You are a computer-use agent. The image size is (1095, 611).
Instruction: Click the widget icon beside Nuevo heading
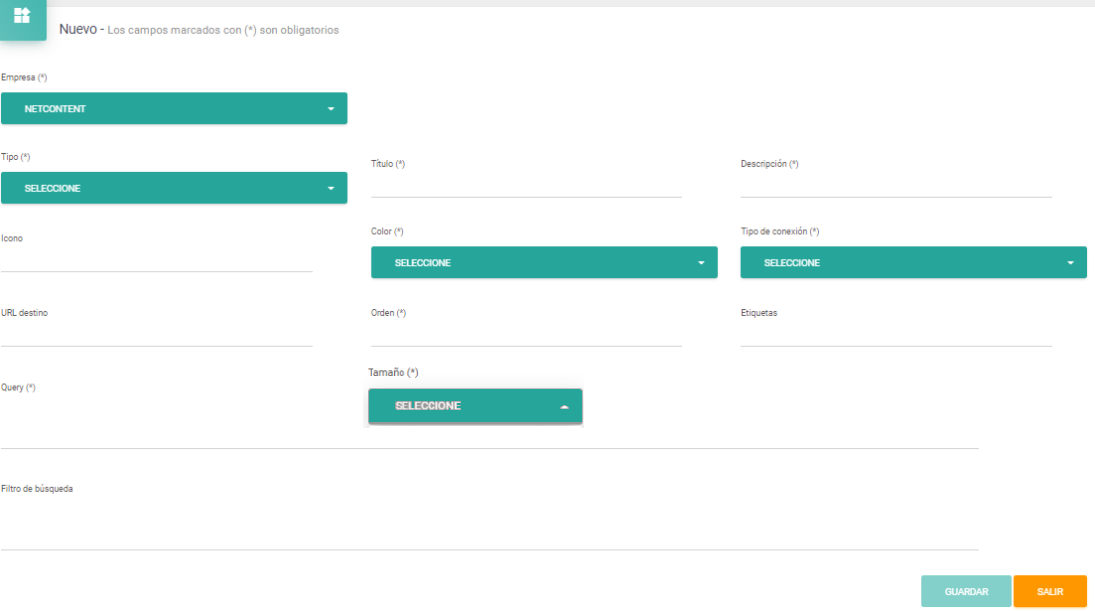coord(22,16)
